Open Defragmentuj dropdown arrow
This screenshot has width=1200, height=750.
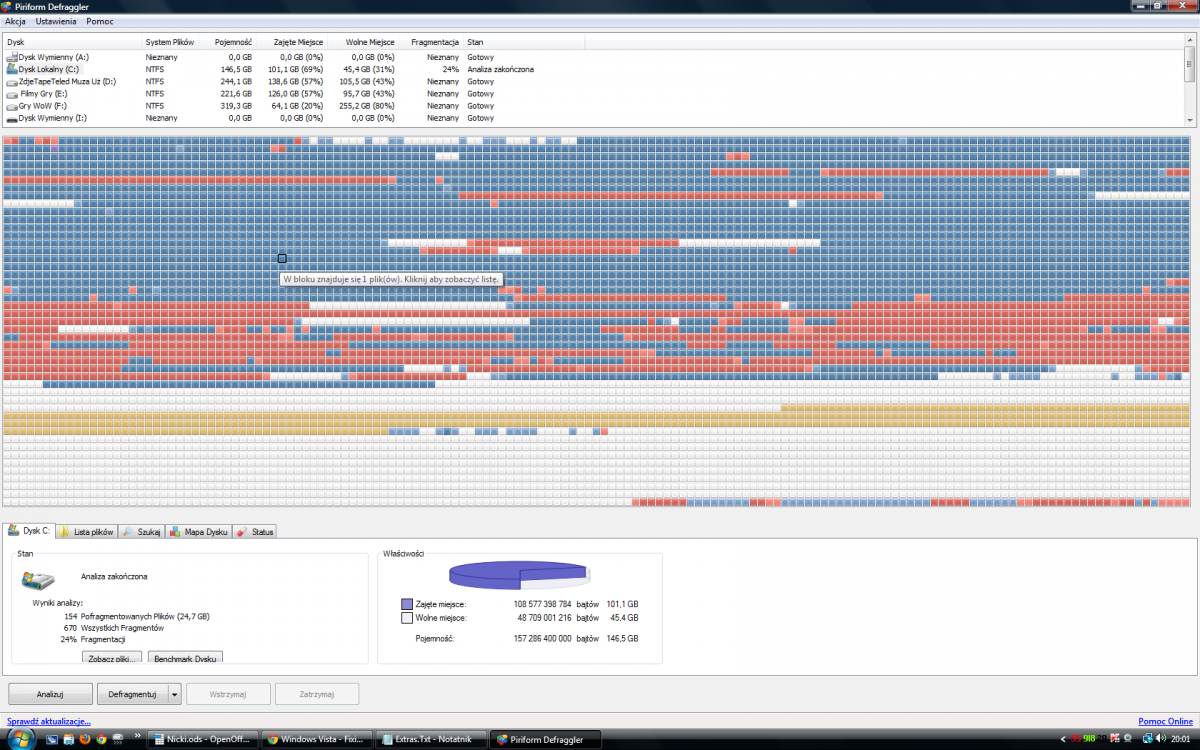point(175,694)
